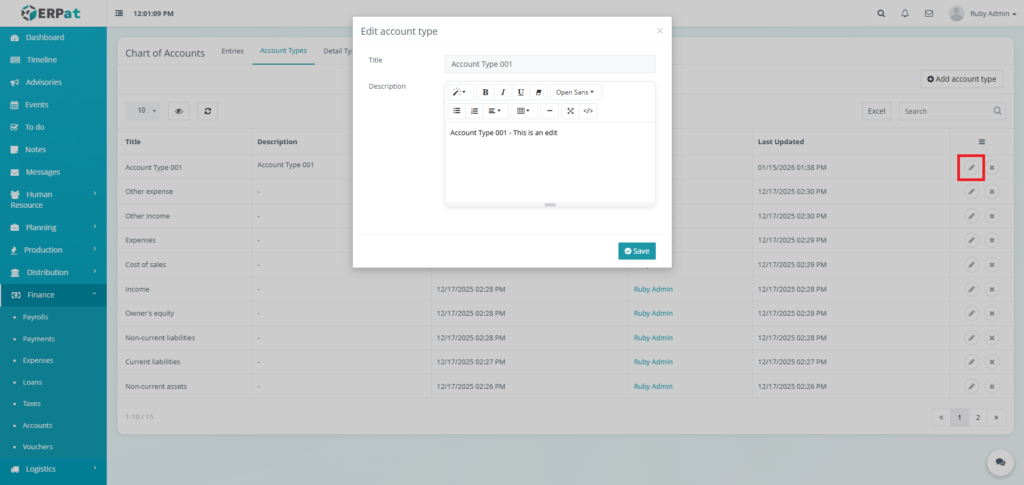
Task: Switch to code view in editor
Action: tap(588, 111)
